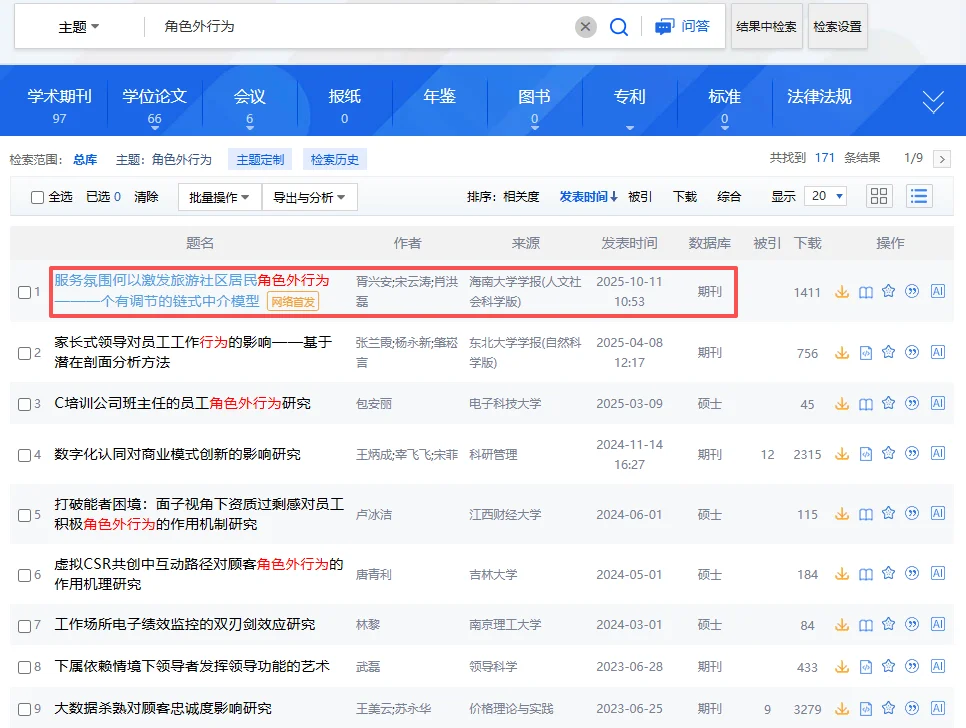Read row 1 article online
Image resolution: width=966 pixels, height=728 pixels.
(866, 291)
